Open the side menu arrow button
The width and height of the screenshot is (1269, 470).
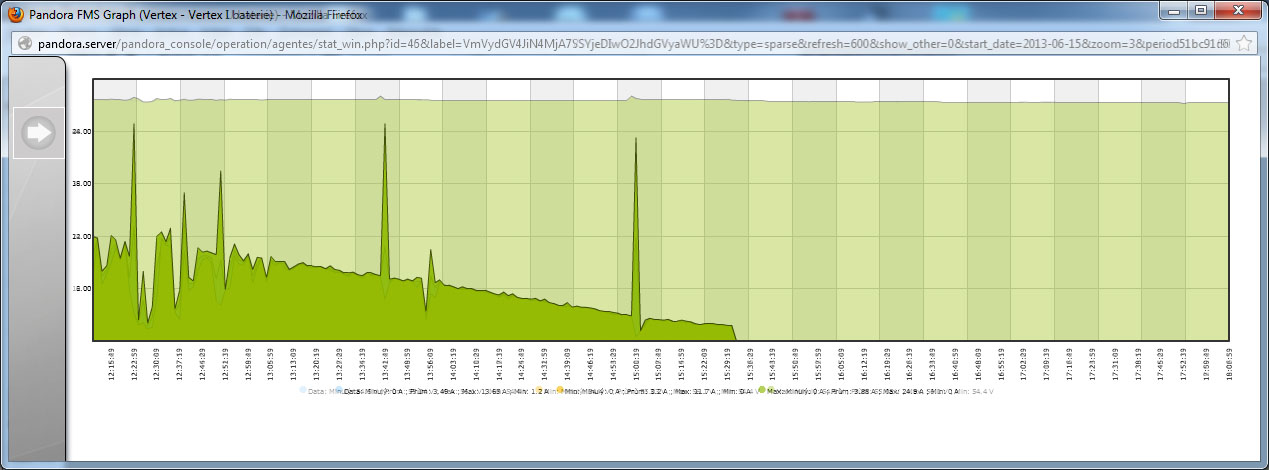click(x=39, y=133)
